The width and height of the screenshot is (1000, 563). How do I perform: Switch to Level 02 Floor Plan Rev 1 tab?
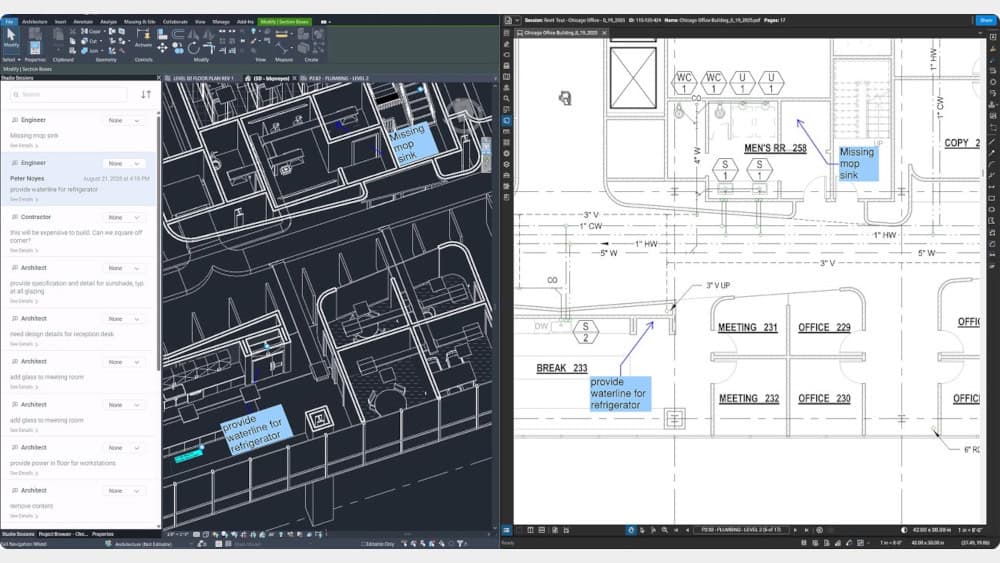coord(203,77)
